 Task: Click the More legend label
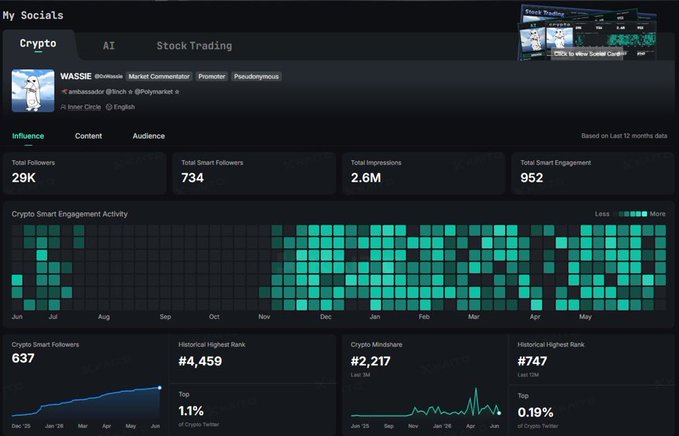point(657,214)
